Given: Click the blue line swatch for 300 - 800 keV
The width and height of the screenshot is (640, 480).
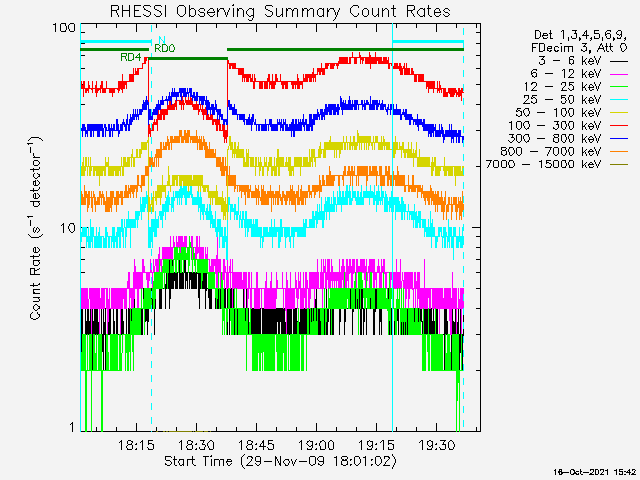Looking at the screenshot, I should click(619, 139).
